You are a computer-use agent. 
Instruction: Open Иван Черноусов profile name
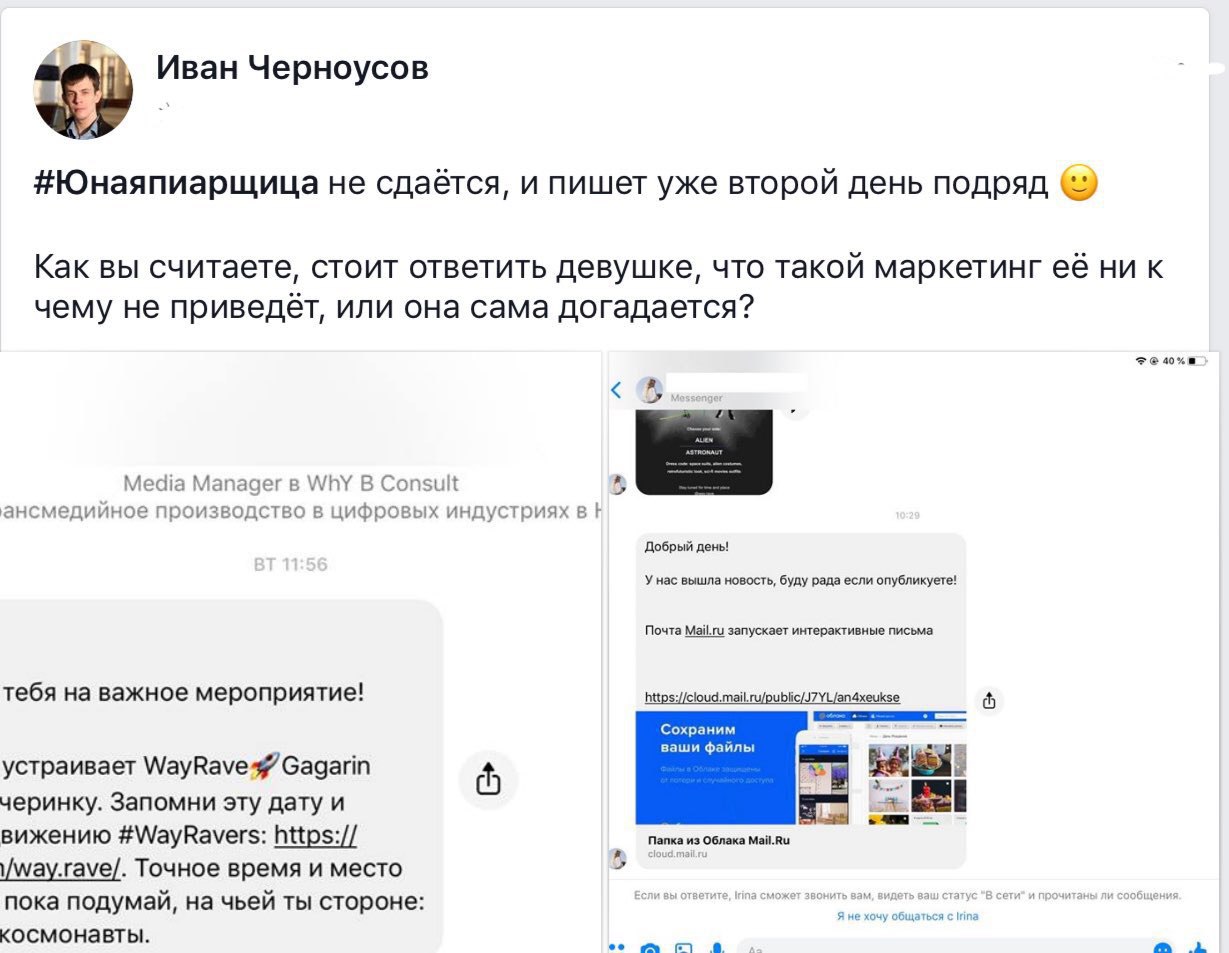pos(292,68)
